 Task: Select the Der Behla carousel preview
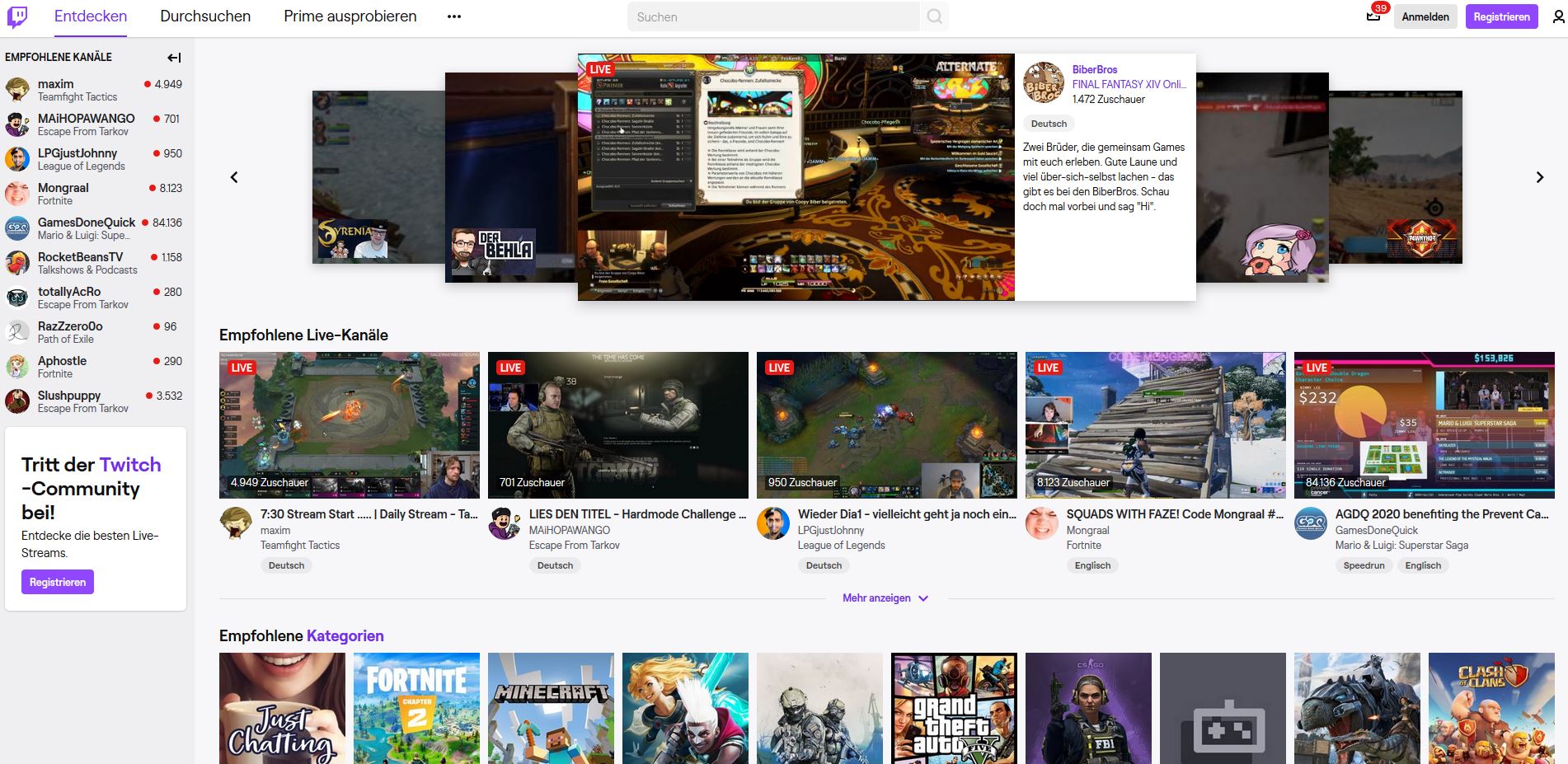pyautogui.click(x=511, y=177)
